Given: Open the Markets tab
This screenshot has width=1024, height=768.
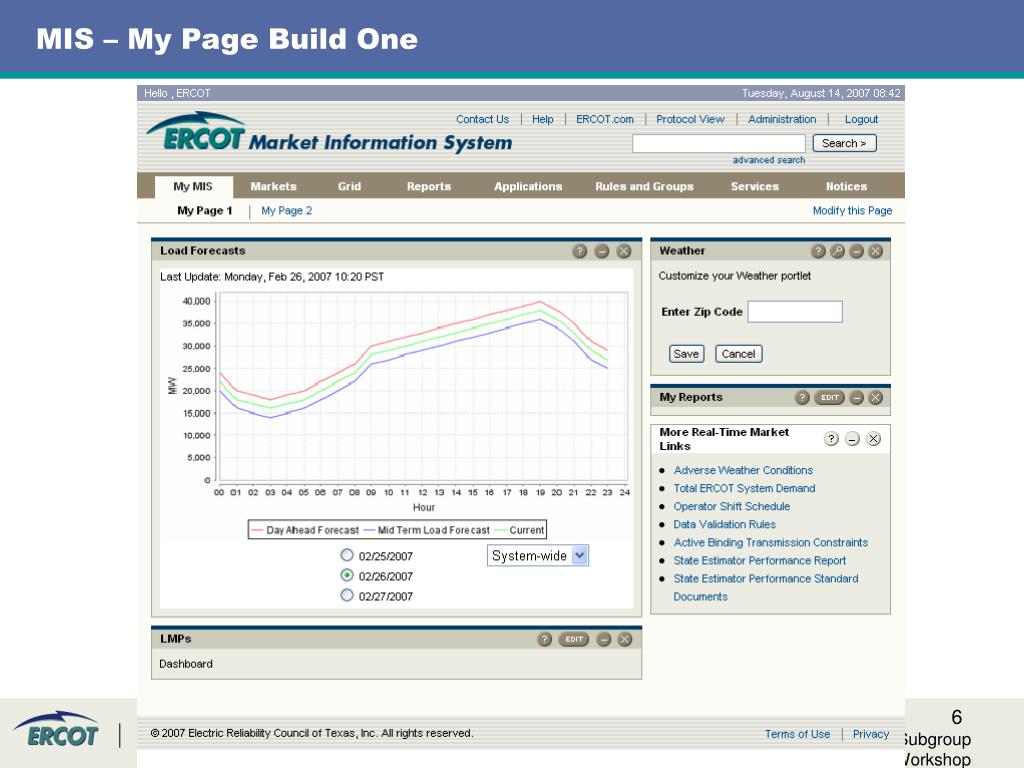Looking at the screenshot, I should 273,186.
